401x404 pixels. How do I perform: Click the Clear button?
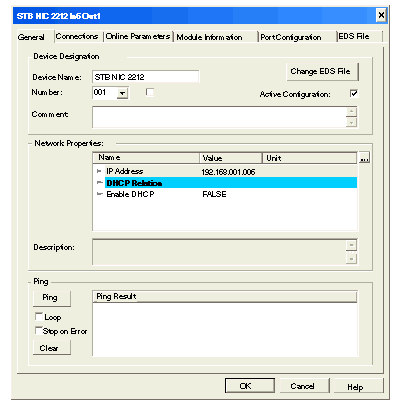click(x=52, y=348)
